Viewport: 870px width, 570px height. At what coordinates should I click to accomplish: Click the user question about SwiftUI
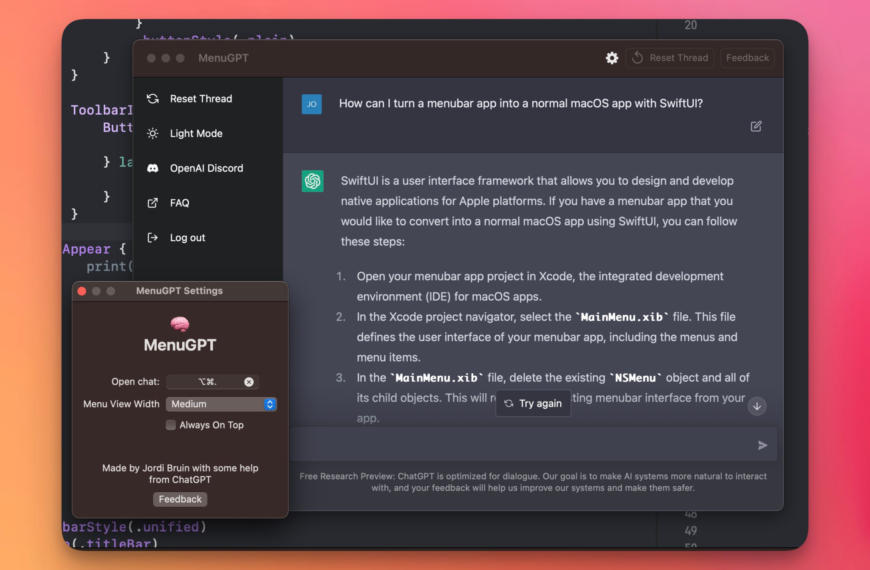(521, 103)
